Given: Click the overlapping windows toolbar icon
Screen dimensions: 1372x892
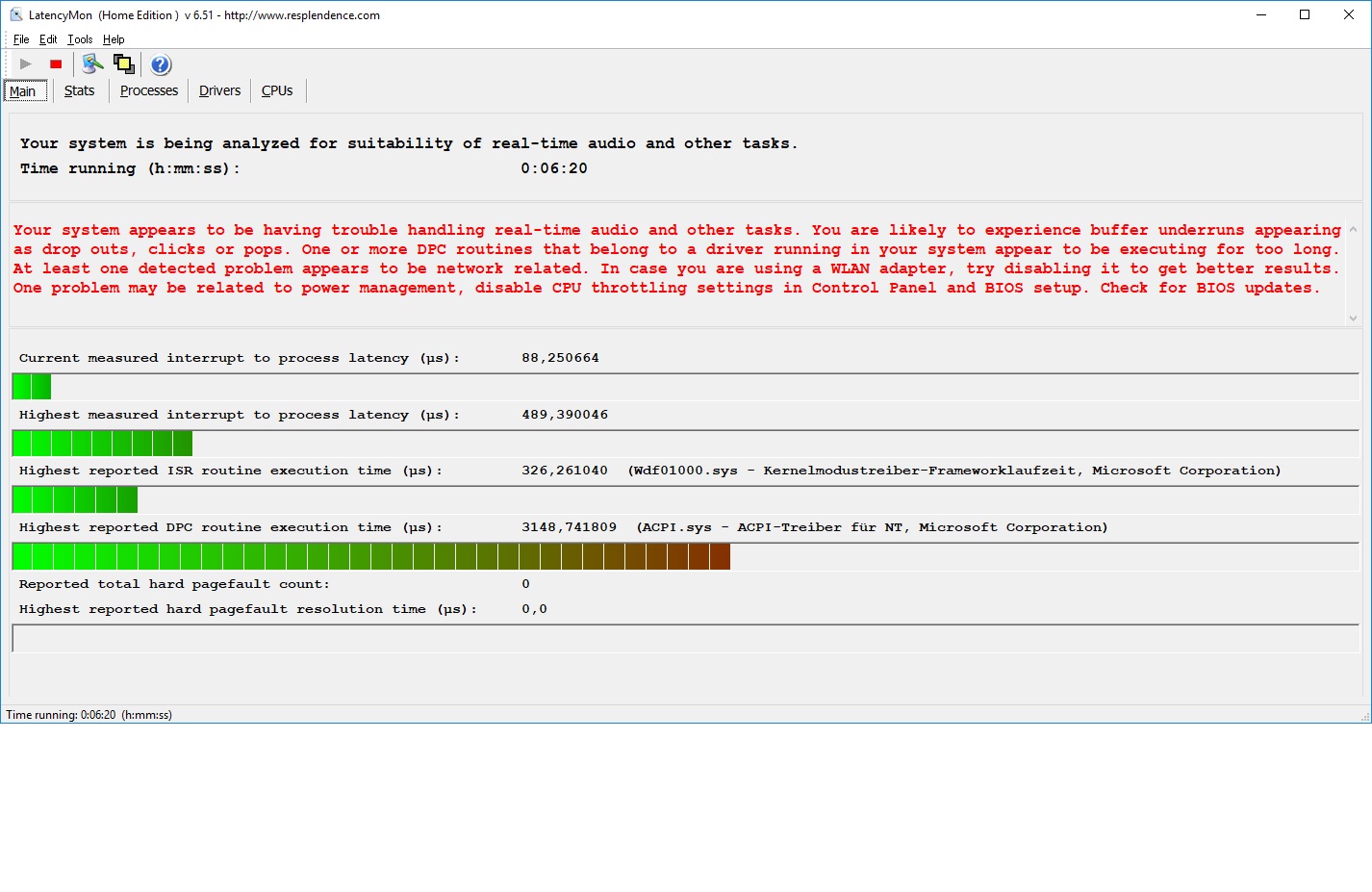Looking at the screenshot, I should click(124, 64).
